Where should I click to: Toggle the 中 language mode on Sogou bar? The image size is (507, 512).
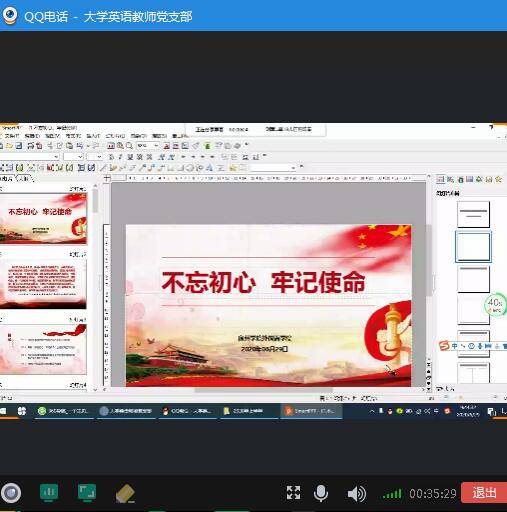point(454,346)
